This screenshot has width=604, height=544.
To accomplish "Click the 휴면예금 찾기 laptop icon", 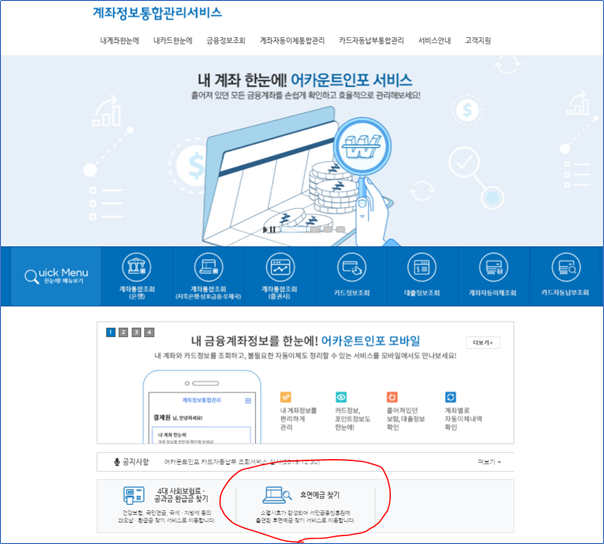I will click(x=277, y=495).
